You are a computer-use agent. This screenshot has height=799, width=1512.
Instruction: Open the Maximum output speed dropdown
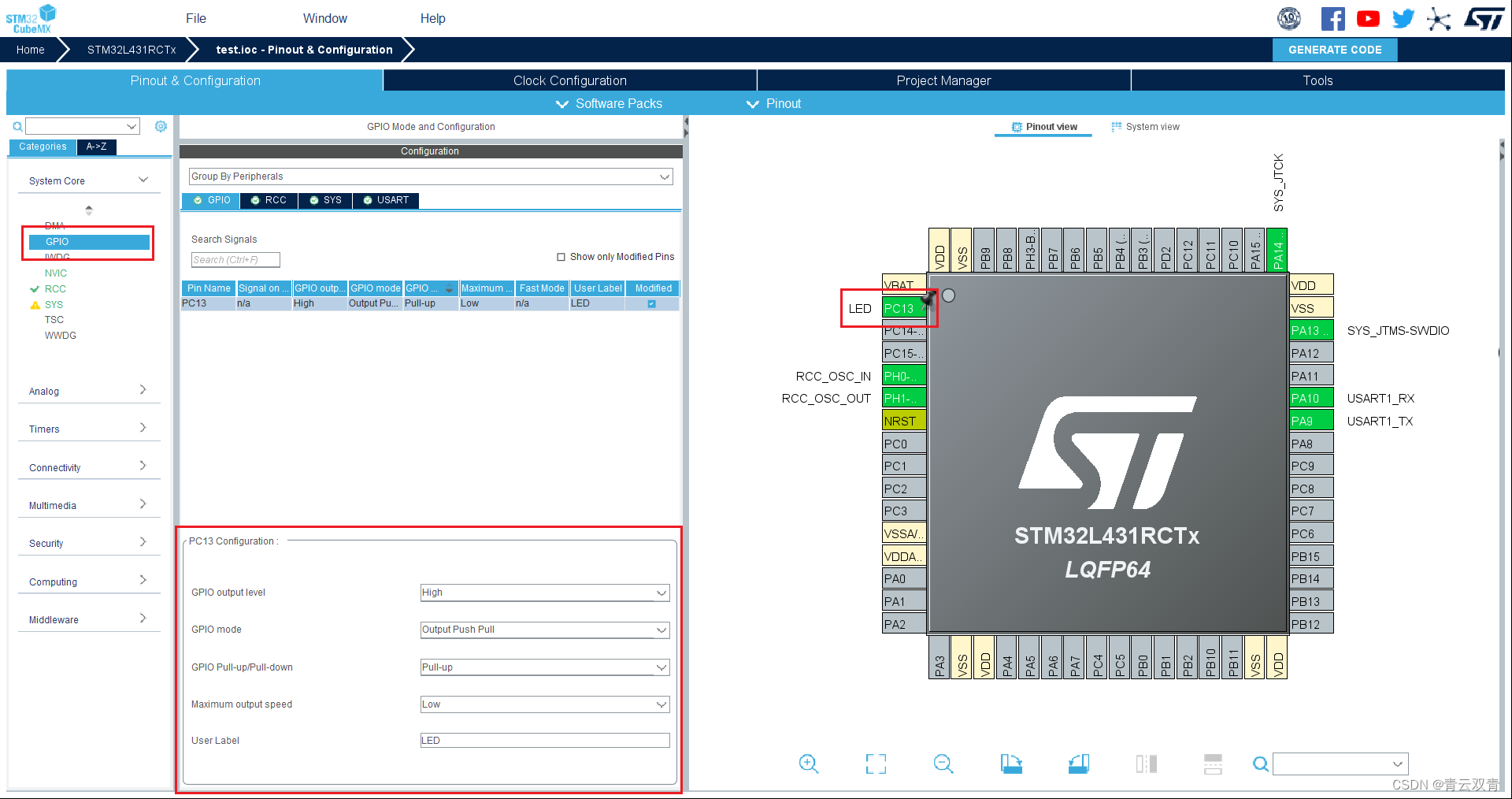pyautogui.click(x=545, y=704)
